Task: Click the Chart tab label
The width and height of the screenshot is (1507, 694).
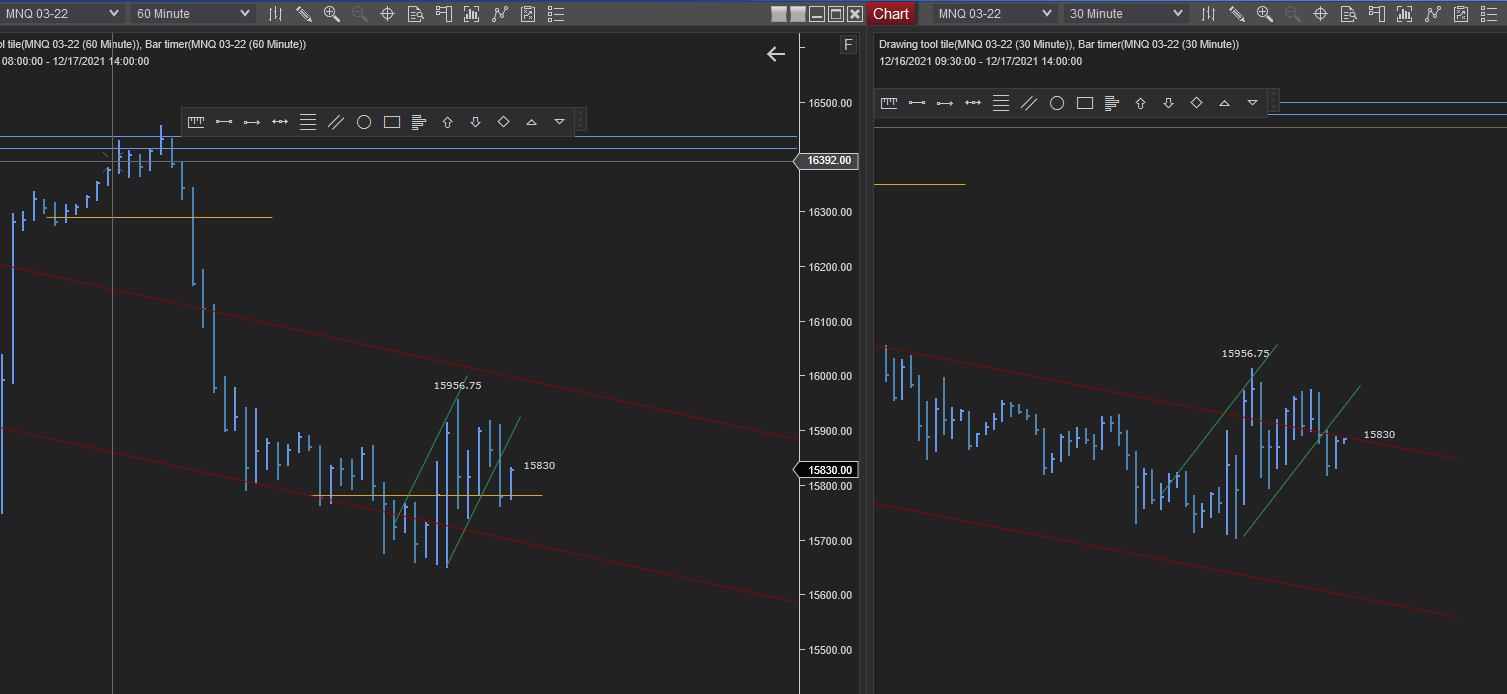Action: point(891,14)
